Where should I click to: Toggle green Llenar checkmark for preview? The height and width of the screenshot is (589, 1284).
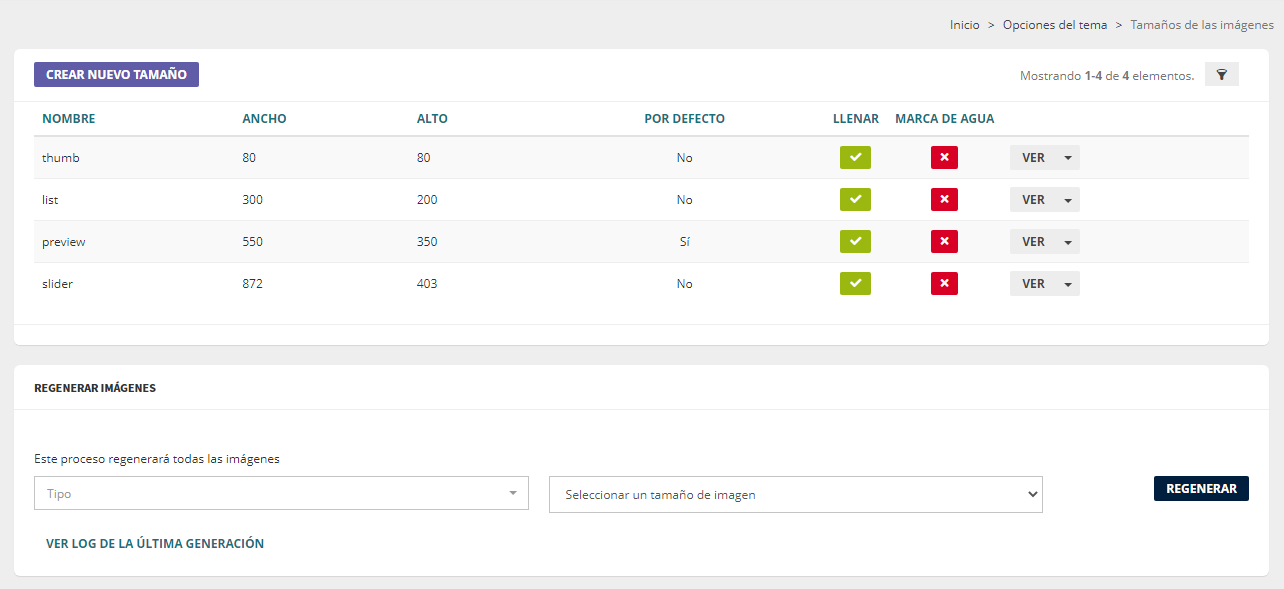(855, 242)
